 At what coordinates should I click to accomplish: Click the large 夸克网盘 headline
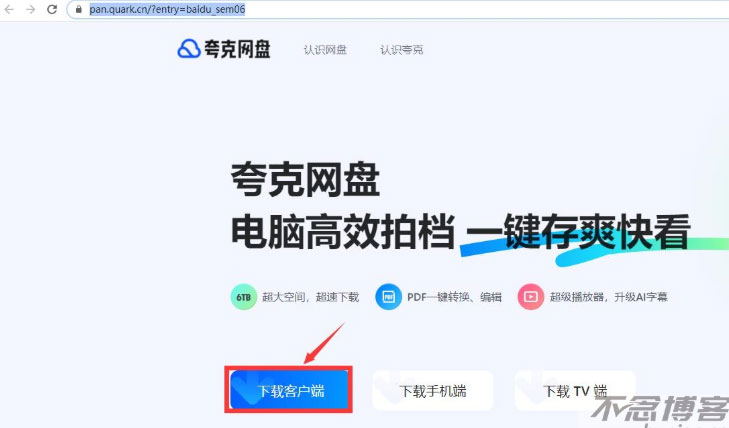(305, 179)
